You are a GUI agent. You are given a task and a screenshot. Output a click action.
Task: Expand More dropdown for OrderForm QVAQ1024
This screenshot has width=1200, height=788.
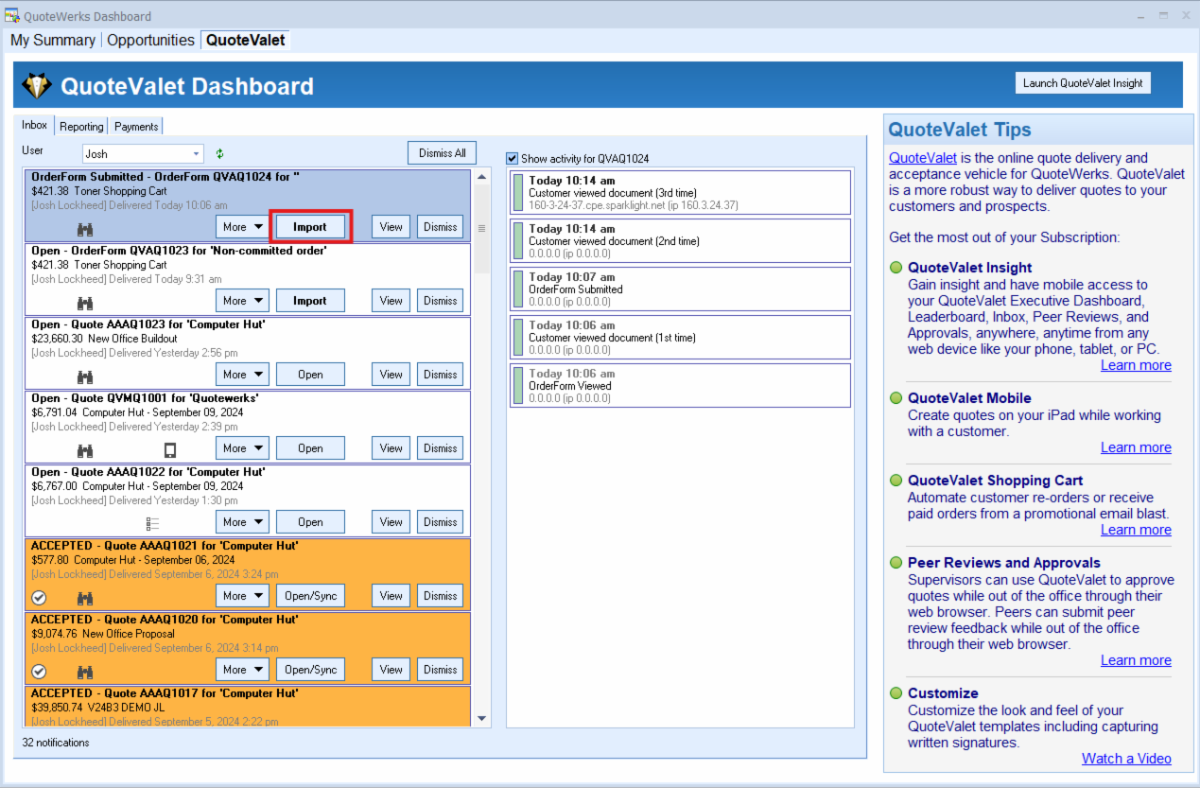point(243,227)
